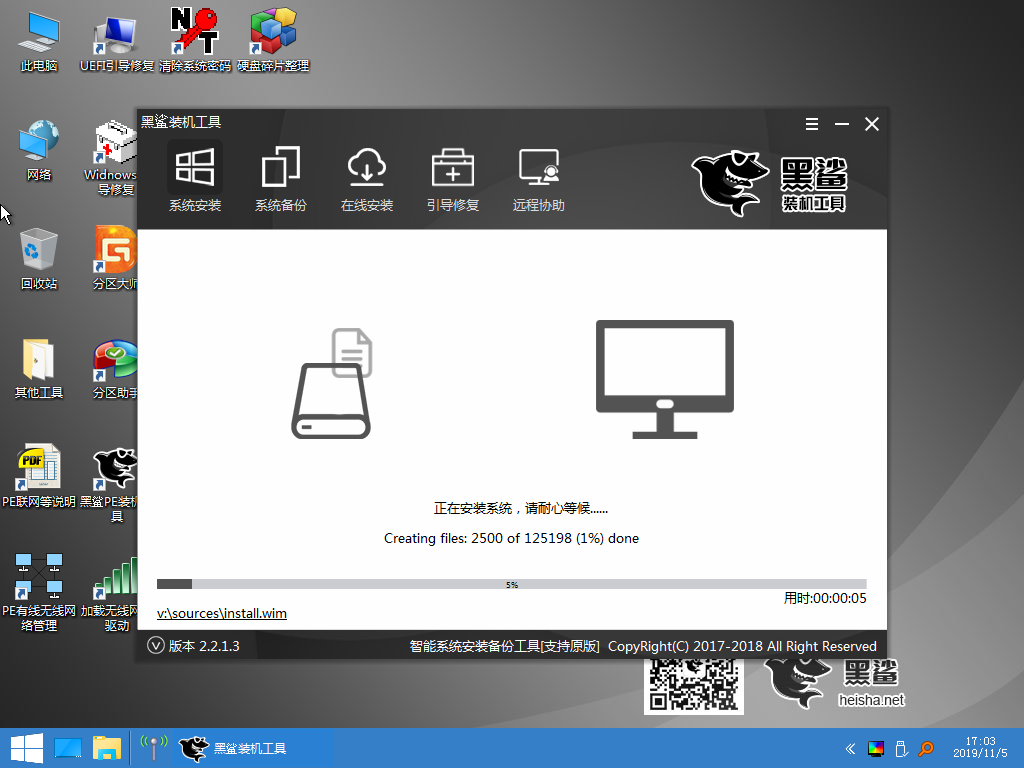
Task: Open the 系统备份 (System Backup) tool
Action: tap(281, 178)
